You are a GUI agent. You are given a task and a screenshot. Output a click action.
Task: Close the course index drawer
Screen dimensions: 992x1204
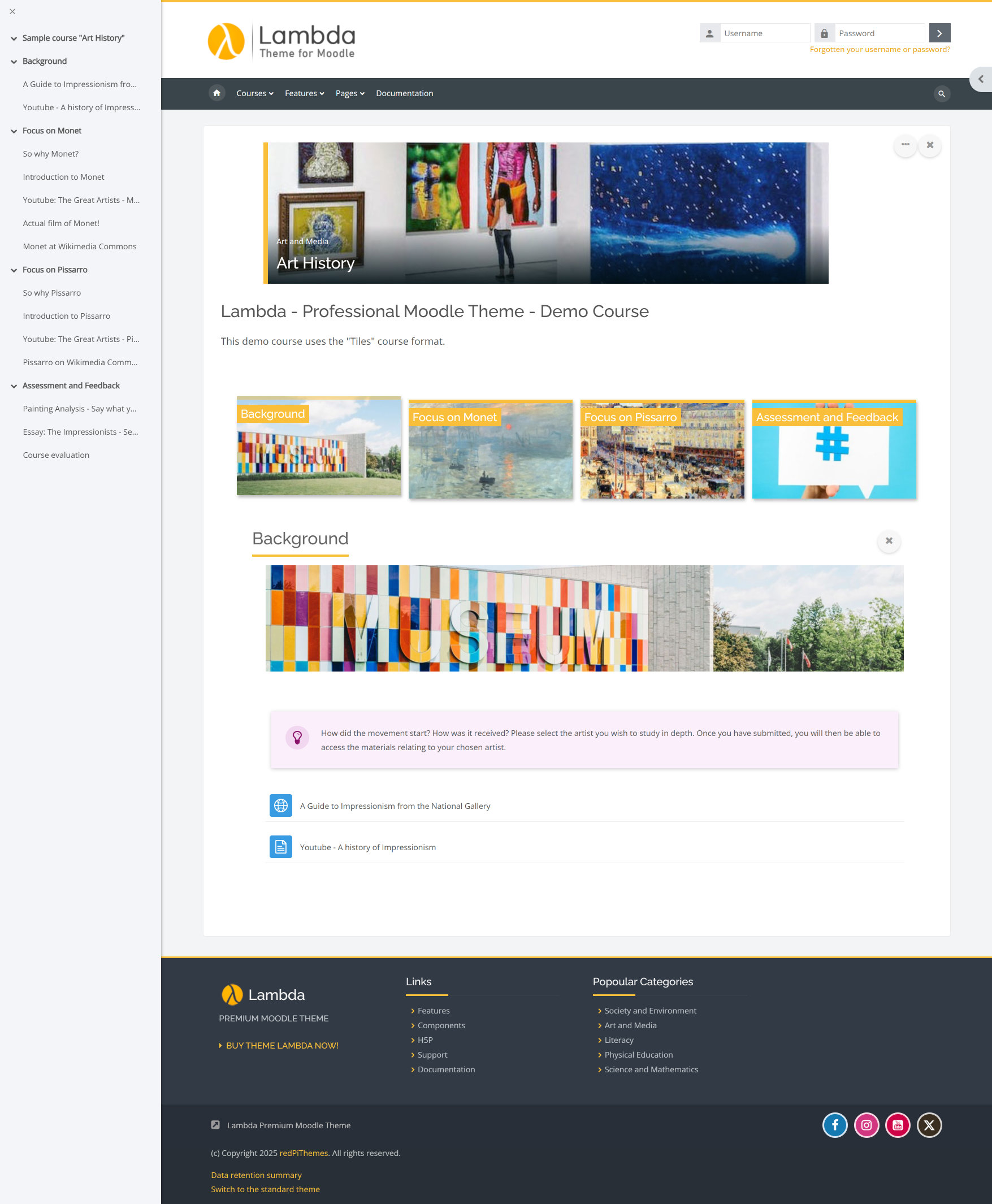12,11
